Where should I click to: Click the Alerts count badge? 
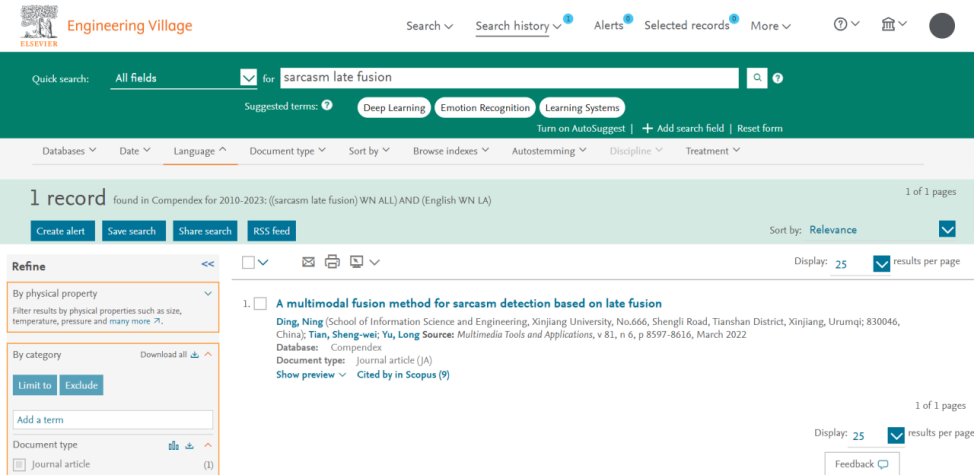pos(628,19)
